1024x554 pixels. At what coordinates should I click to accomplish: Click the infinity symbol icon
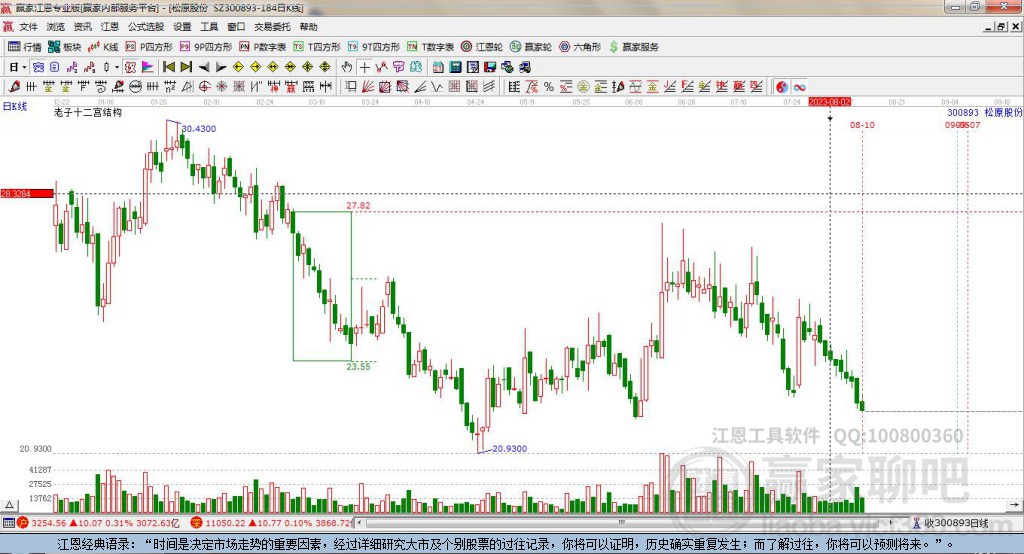[x=799, y=87]
